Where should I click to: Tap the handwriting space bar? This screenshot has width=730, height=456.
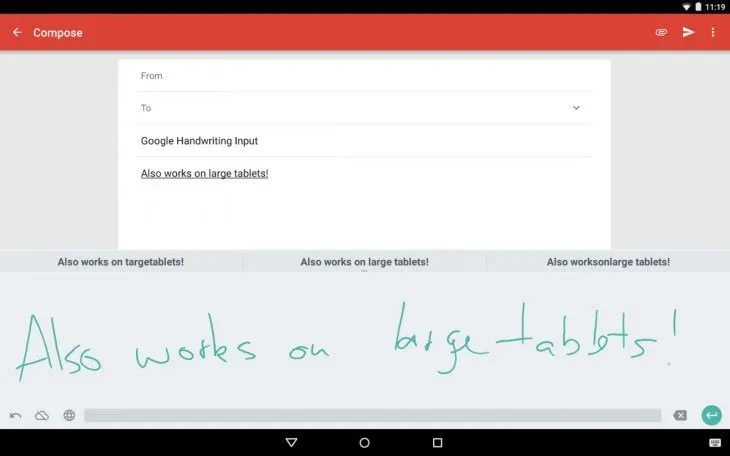click(x=372, y=415)
